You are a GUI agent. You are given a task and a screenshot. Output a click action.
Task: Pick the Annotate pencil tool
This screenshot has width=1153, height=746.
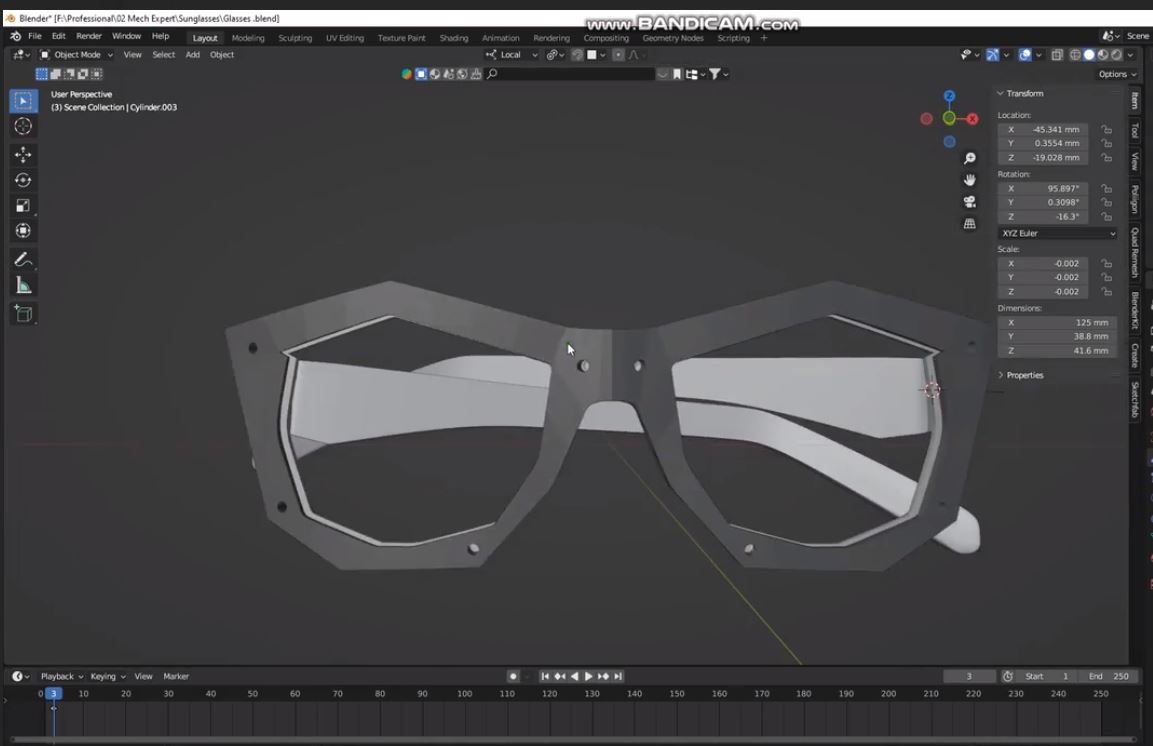[23, 259]
